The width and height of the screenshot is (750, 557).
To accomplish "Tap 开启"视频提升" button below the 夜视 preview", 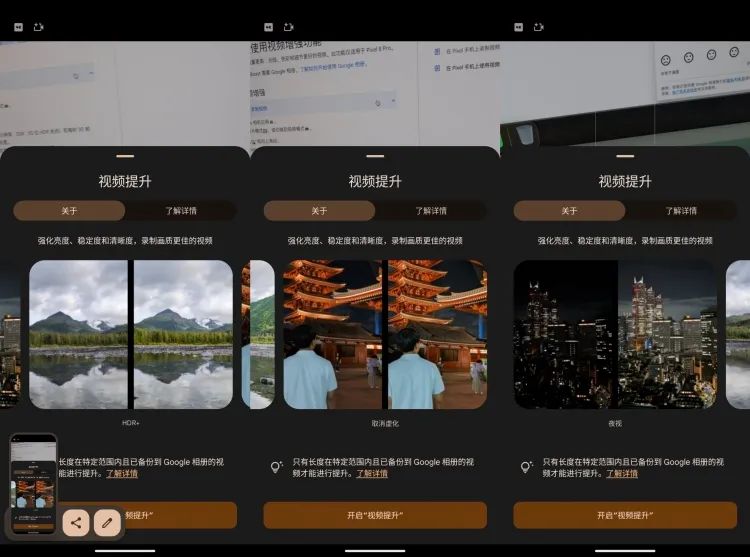I will tap(625, 515).
